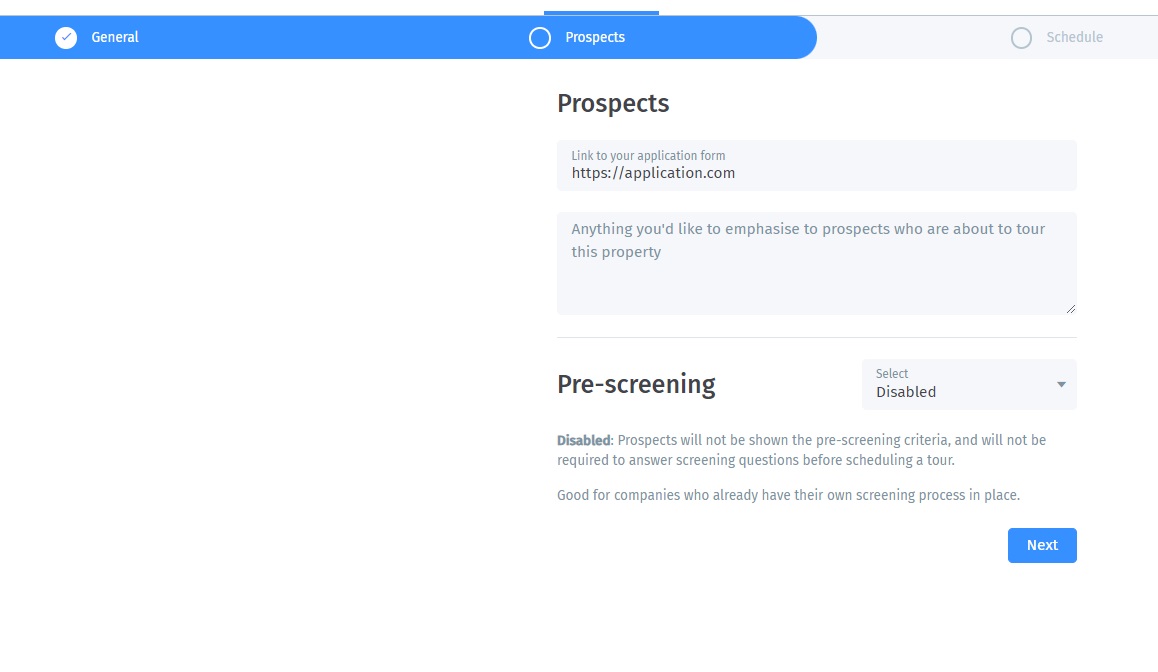1158x672 pixels.
Task: Click the https://application.com URL text
Action: [x=653, y=173]
